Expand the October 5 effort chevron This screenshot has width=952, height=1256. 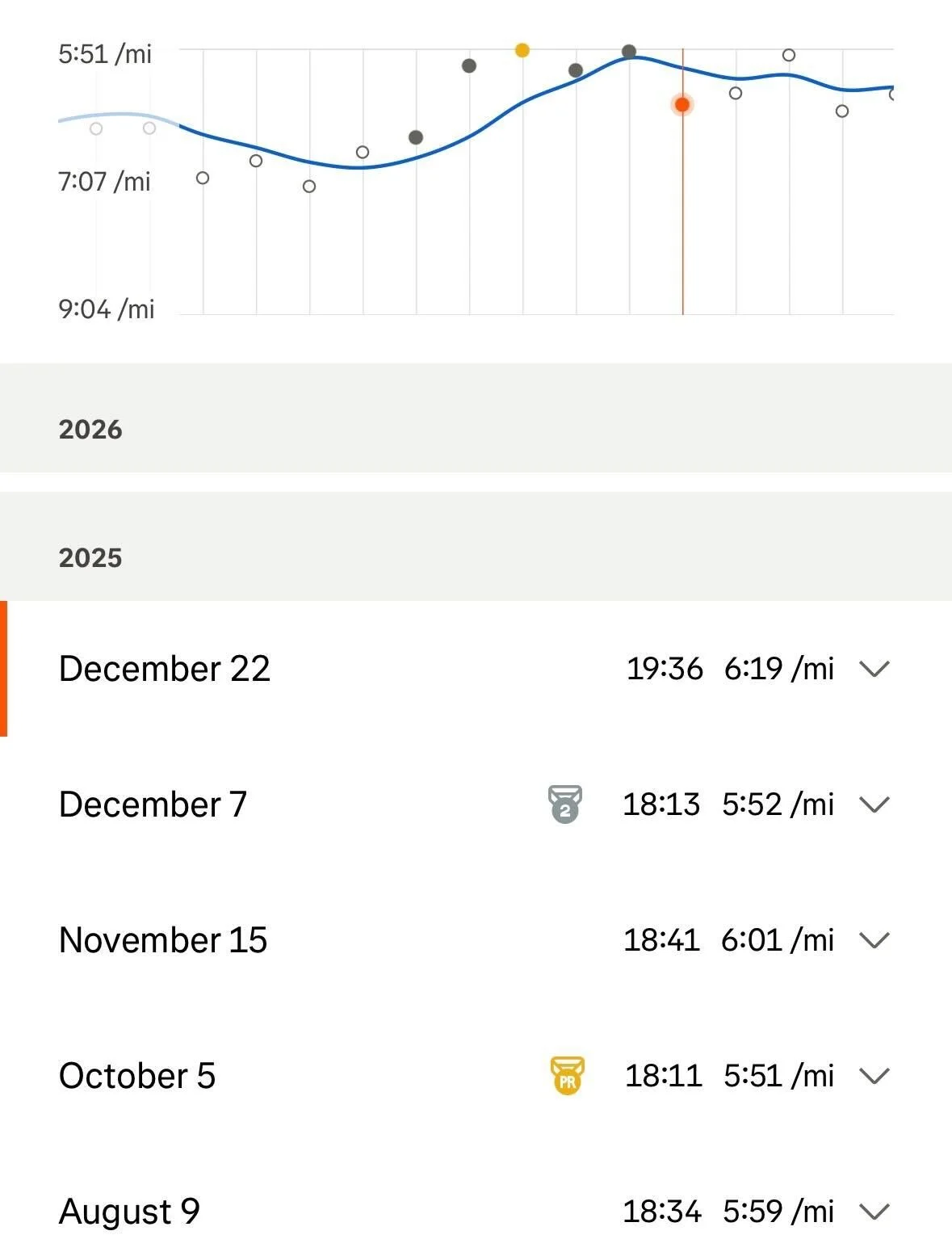coord(874,1076)
